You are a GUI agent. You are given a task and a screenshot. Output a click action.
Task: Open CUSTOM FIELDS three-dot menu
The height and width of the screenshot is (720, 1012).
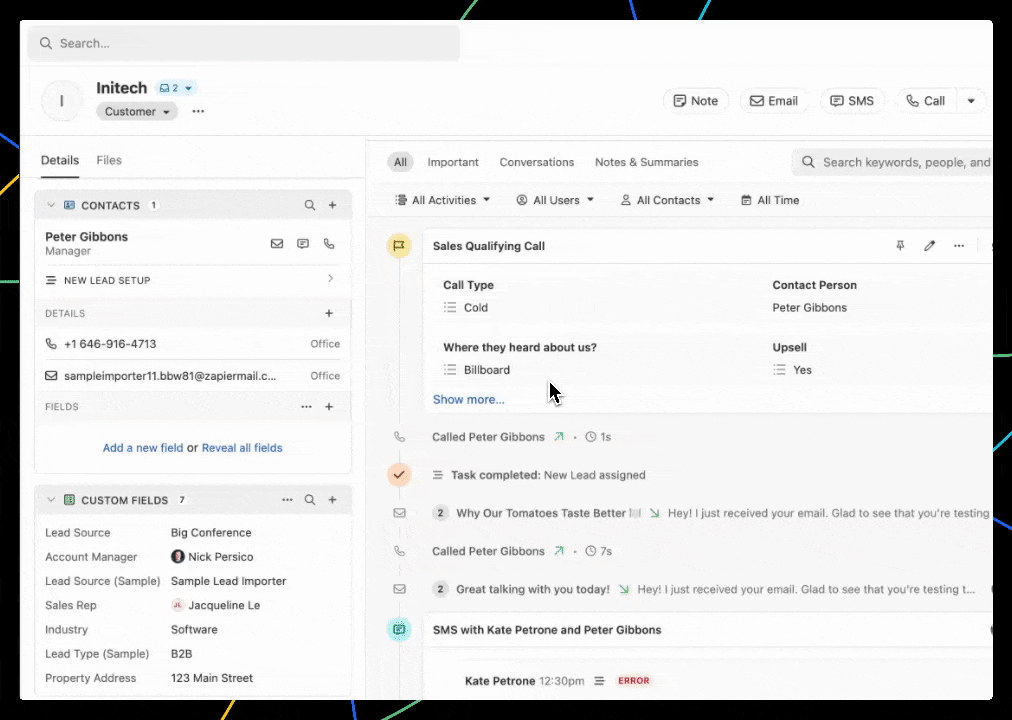(287, 500)
